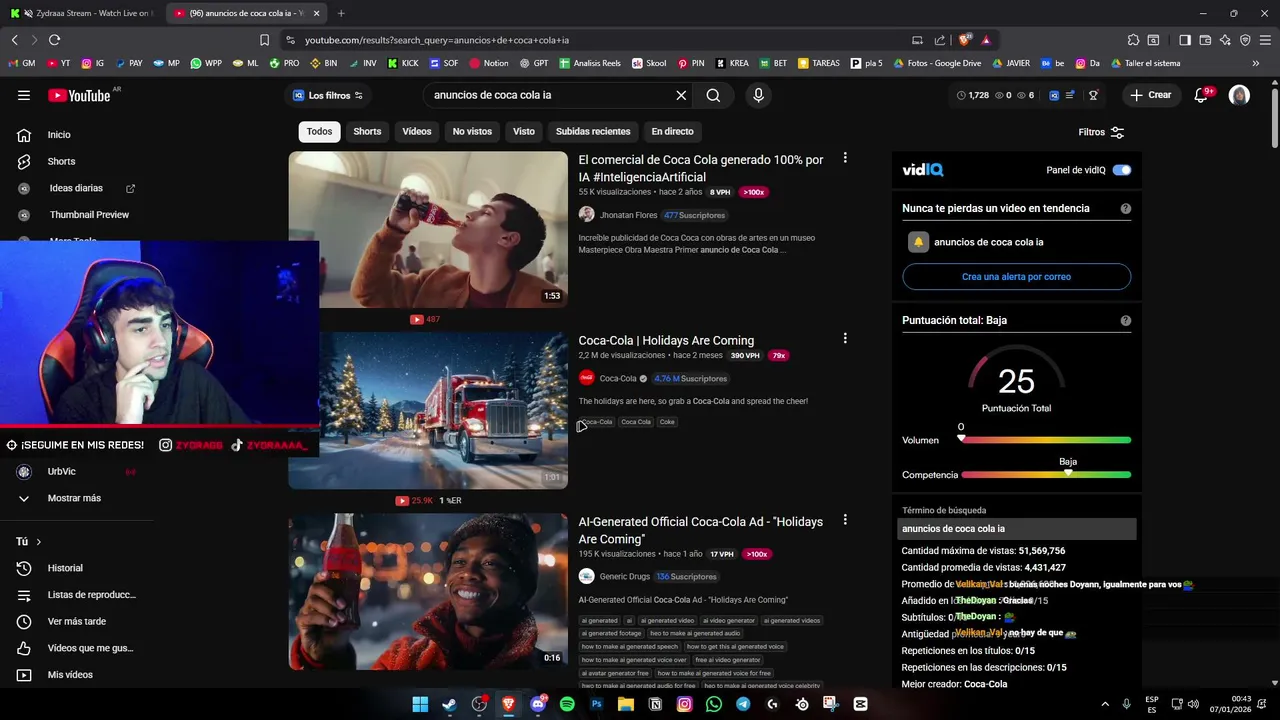The height and width of the screenshot is (720, 1280).
Task: Click the page vertical scrollbar
Action: point(1273,119)
